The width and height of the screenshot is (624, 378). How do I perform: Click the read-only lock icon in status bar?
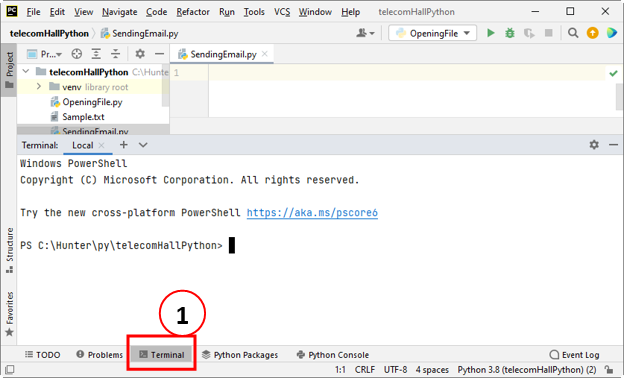pyautogui.click(x=608, y=370)
